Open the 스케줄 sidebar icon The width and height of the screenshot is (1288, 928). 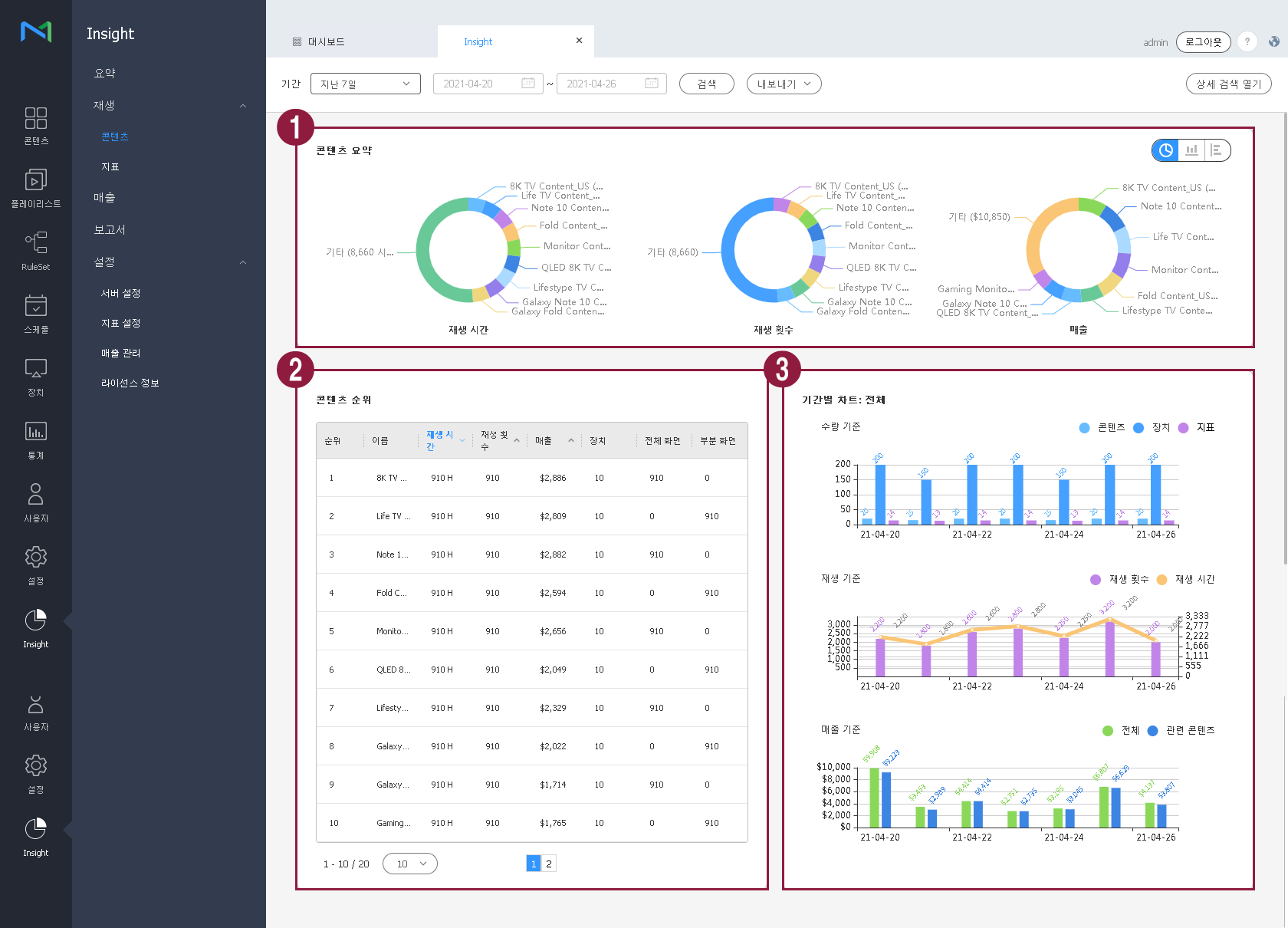point(35,314)
